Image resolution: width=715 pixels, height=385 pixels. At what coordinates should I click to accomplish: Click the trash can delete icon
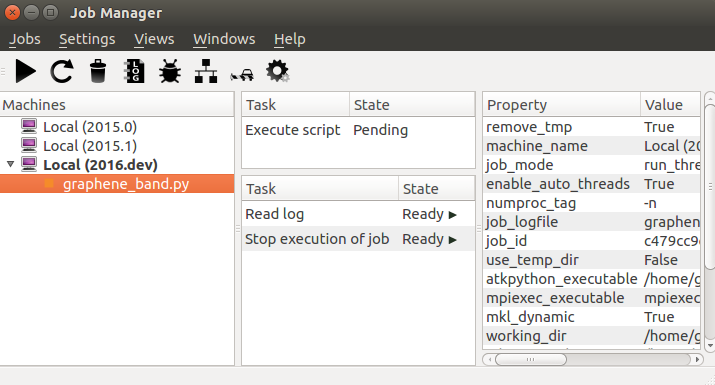(98, 72)
